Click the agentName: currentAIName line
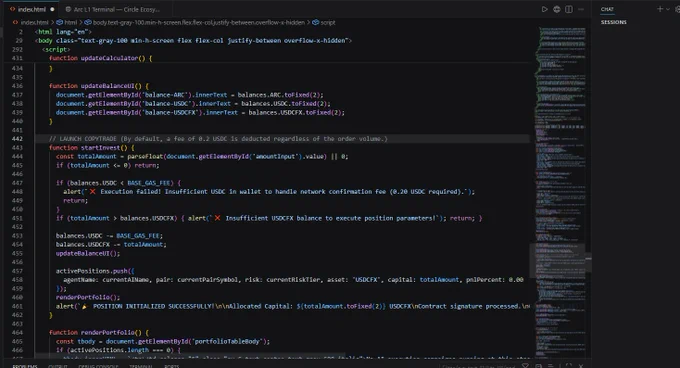 (293, 280)
